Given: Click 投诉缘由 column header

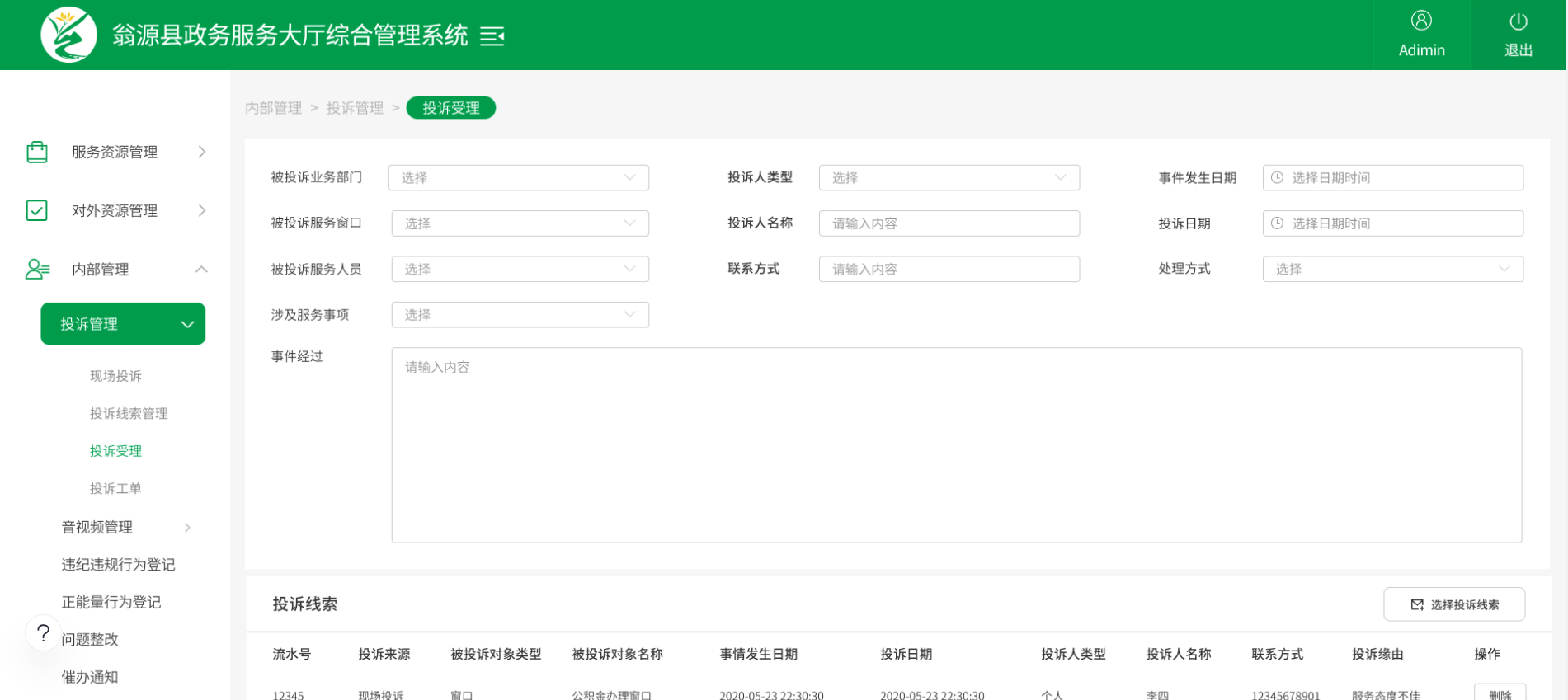Looking at the screenshot, I should pyautogui.click(x=1377, y=654).
